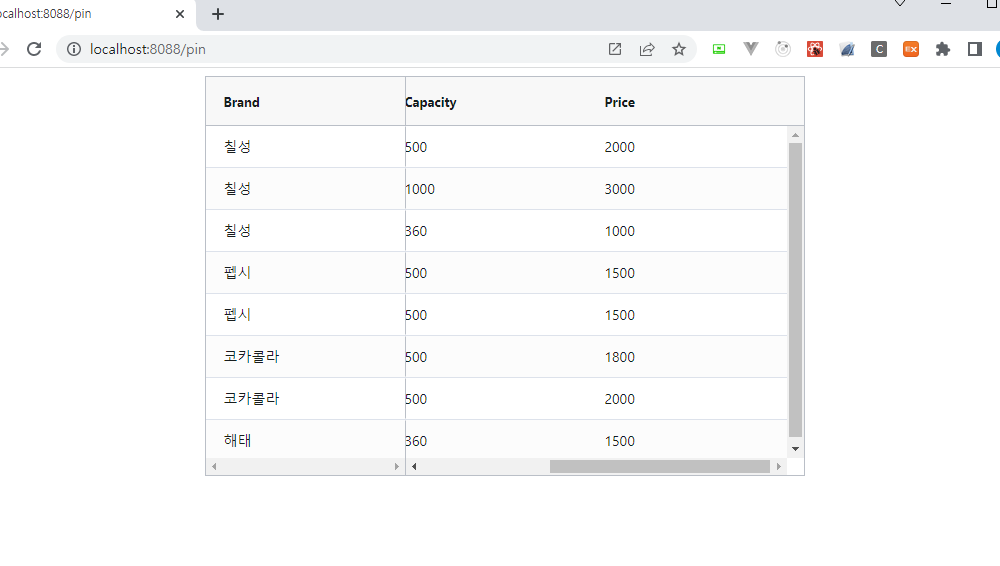
Task: Reload the page with the refresh icon
Action: click(x=34, y=49)
